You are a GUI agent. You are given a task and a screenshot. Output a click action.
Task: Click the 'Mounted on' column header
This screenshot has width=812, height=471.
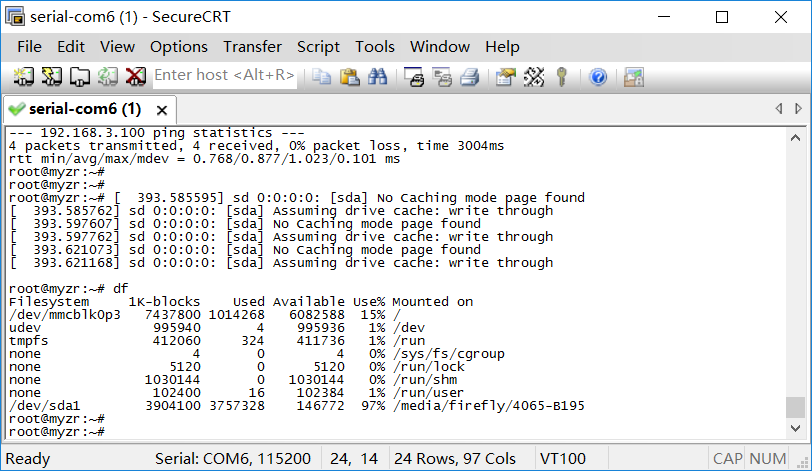(432, 302)
